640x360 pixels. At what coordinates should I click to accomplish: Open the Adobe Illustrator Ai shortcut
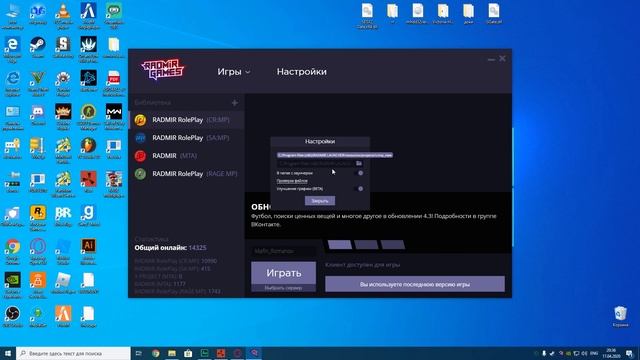tap(89, 251)
